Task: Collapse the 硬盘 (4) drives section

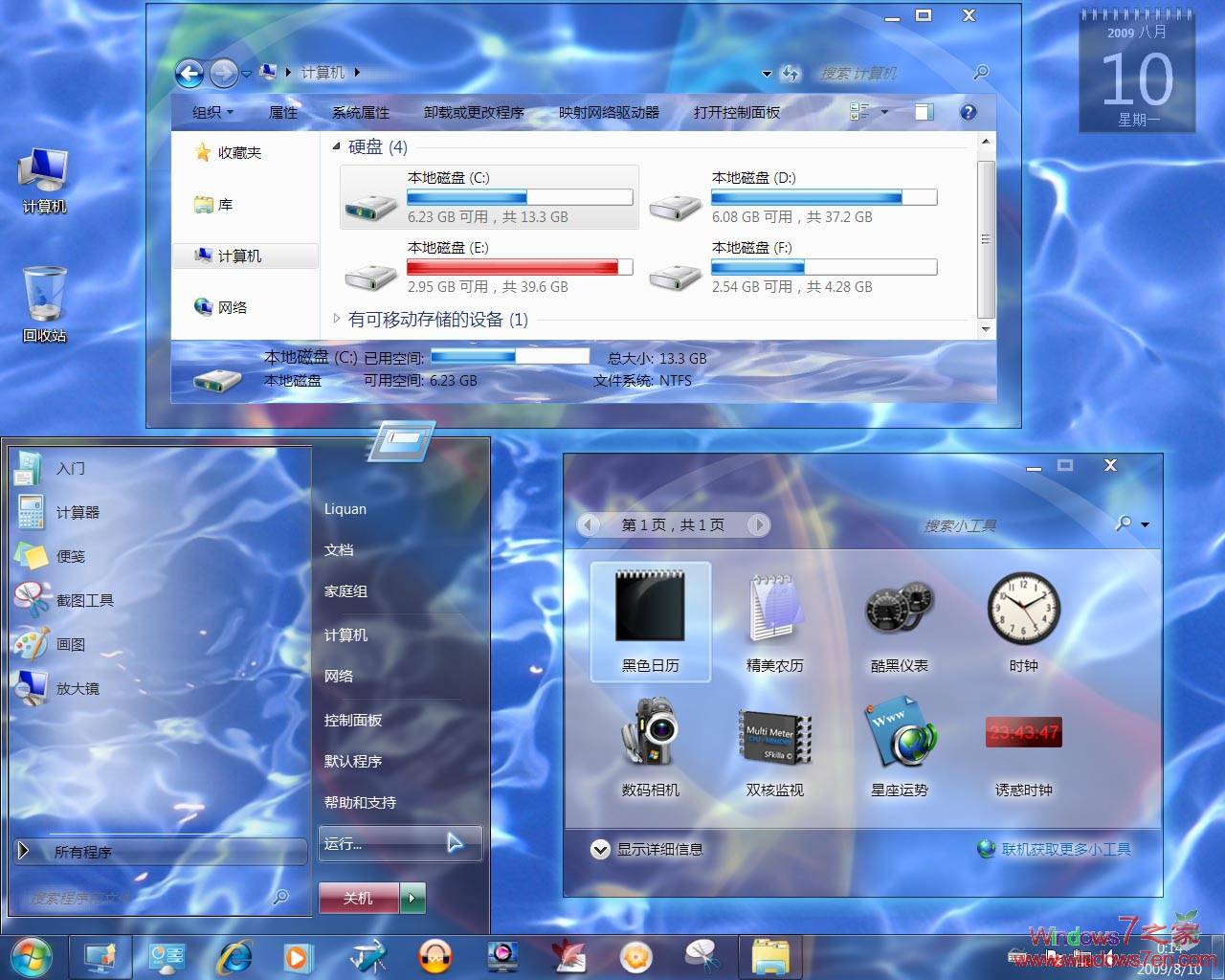Action: [x=337, y=146]
